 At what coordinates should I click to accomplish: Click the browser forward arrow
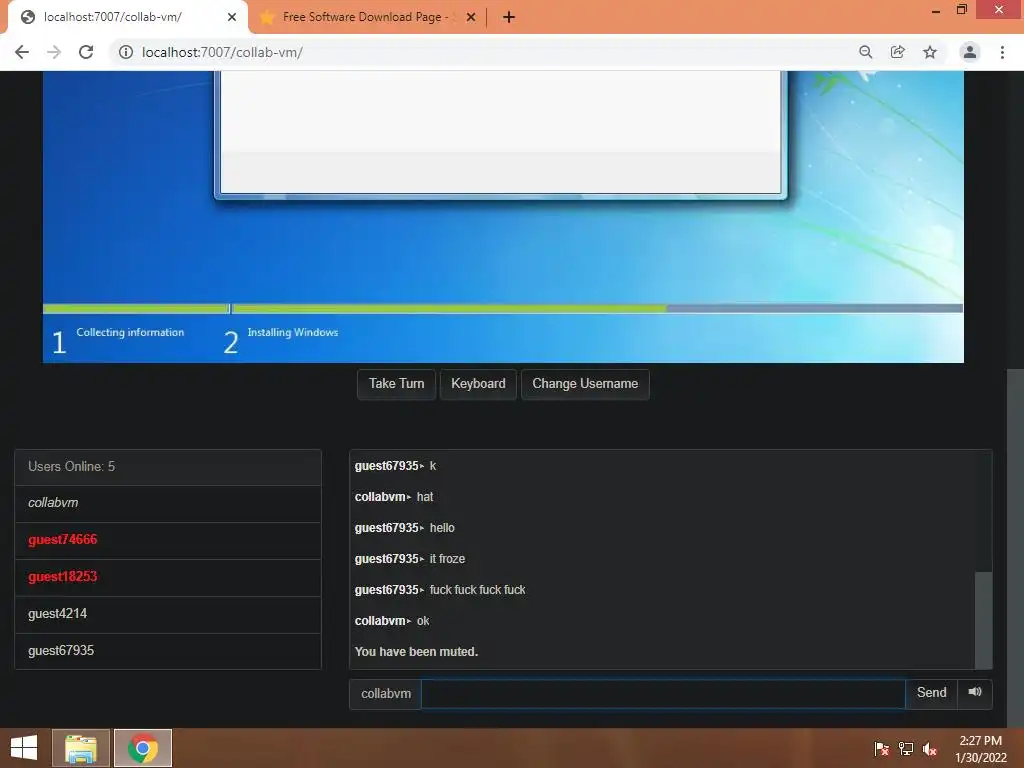click(x=54, y=52)
